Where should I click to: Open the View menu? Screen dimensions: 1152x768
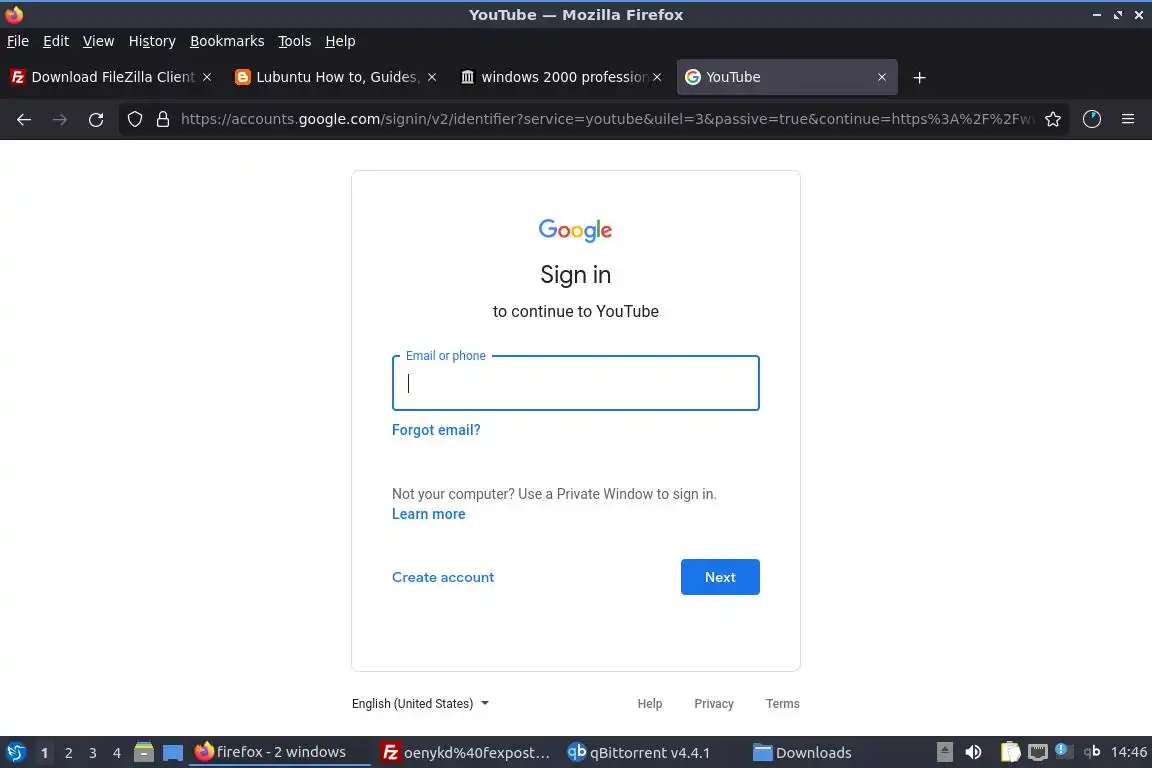click(x=98, y=41)
